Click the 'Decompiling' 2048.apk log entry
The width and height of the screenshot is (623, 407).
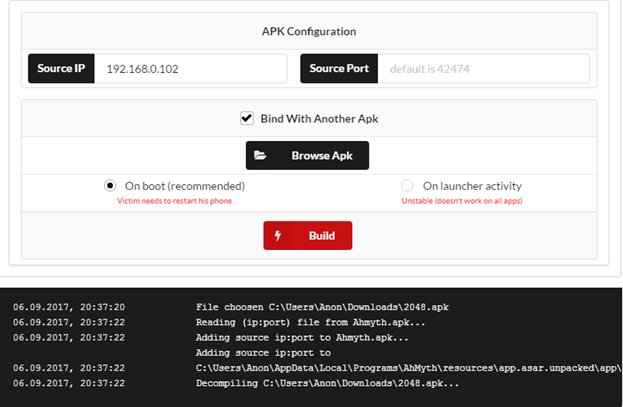pos(328,383)
